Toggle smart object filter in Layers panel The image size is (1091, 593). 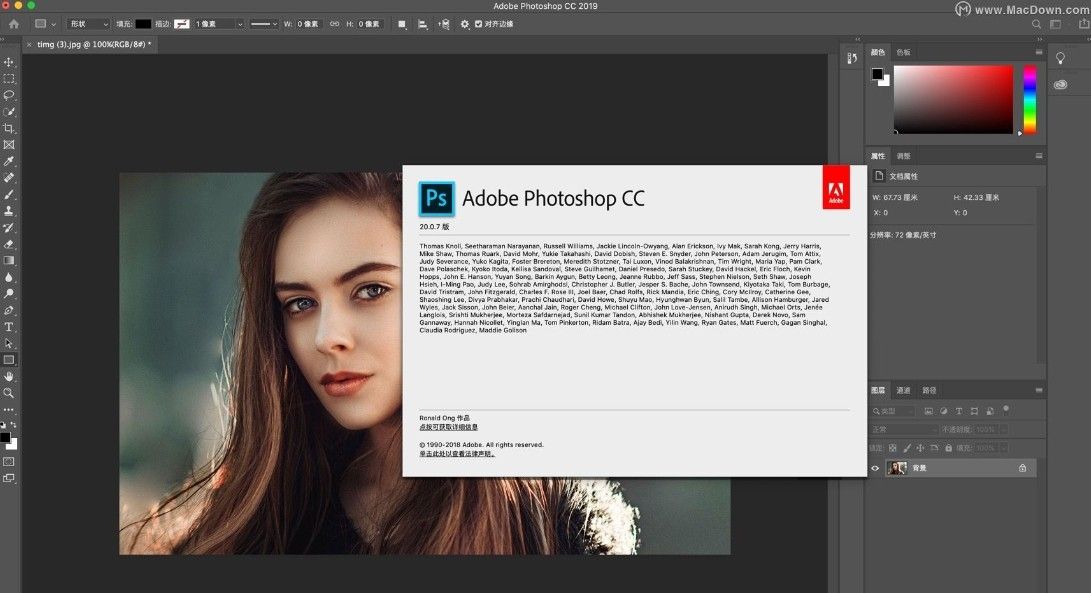(x=989, y=411)
